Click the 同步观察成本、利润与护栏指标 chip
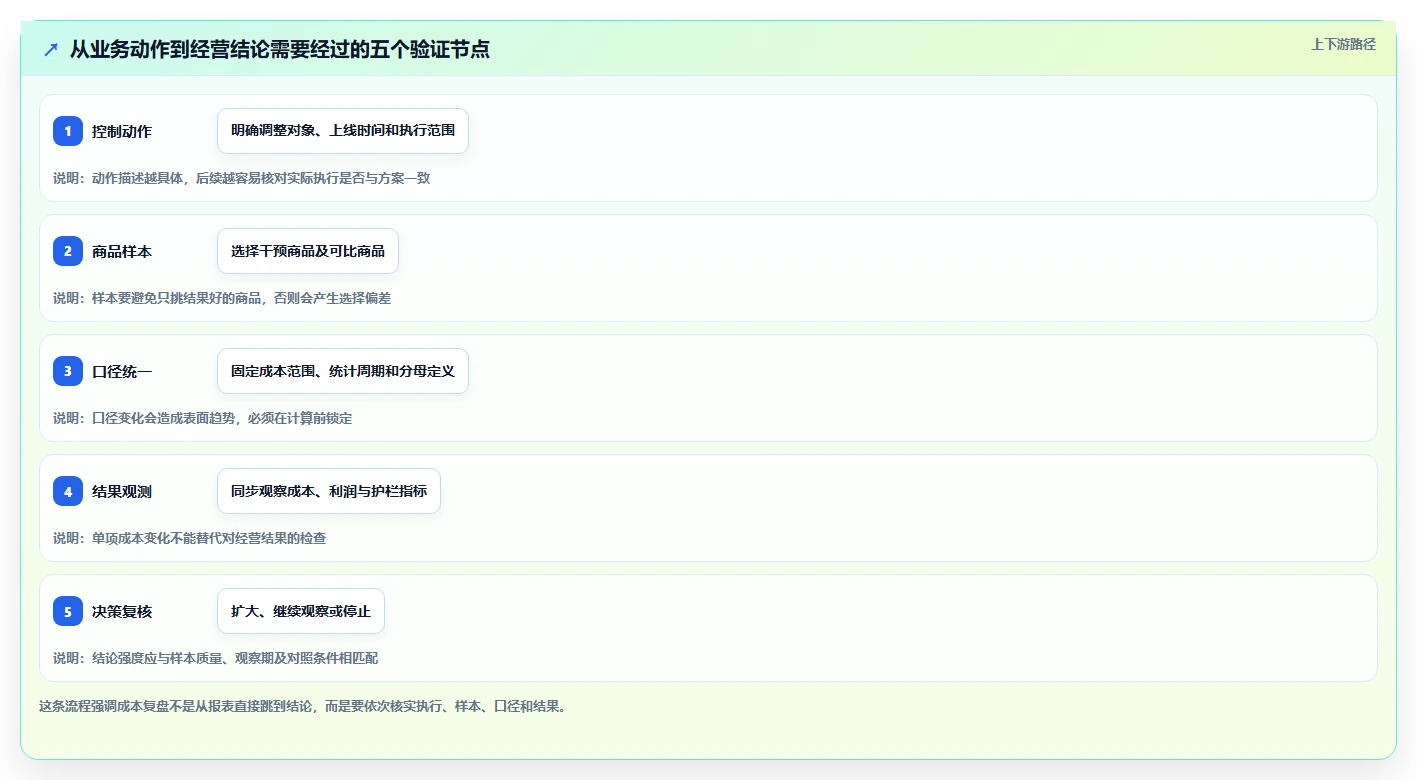The height and width of the screenshot is (780, 1417). coord(329,491)
